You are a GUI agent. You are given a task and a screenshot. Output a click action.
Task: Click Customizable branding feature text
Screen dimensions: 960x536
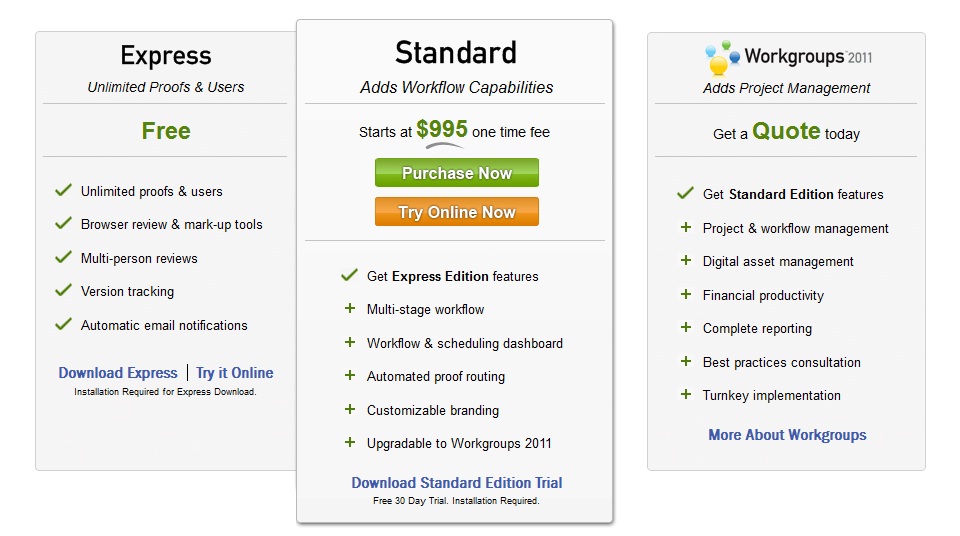(433, 410)
